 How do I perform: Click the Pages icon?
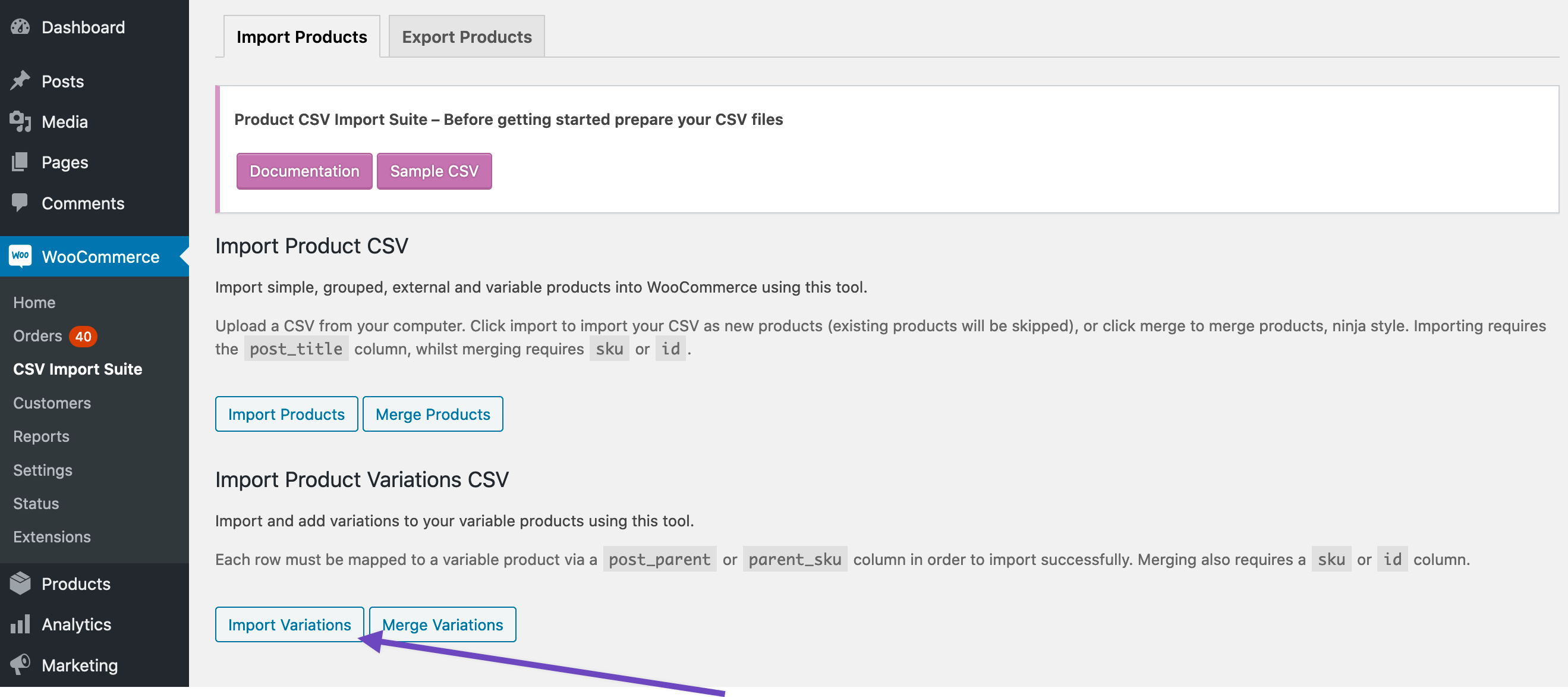(x=20, y=162)
